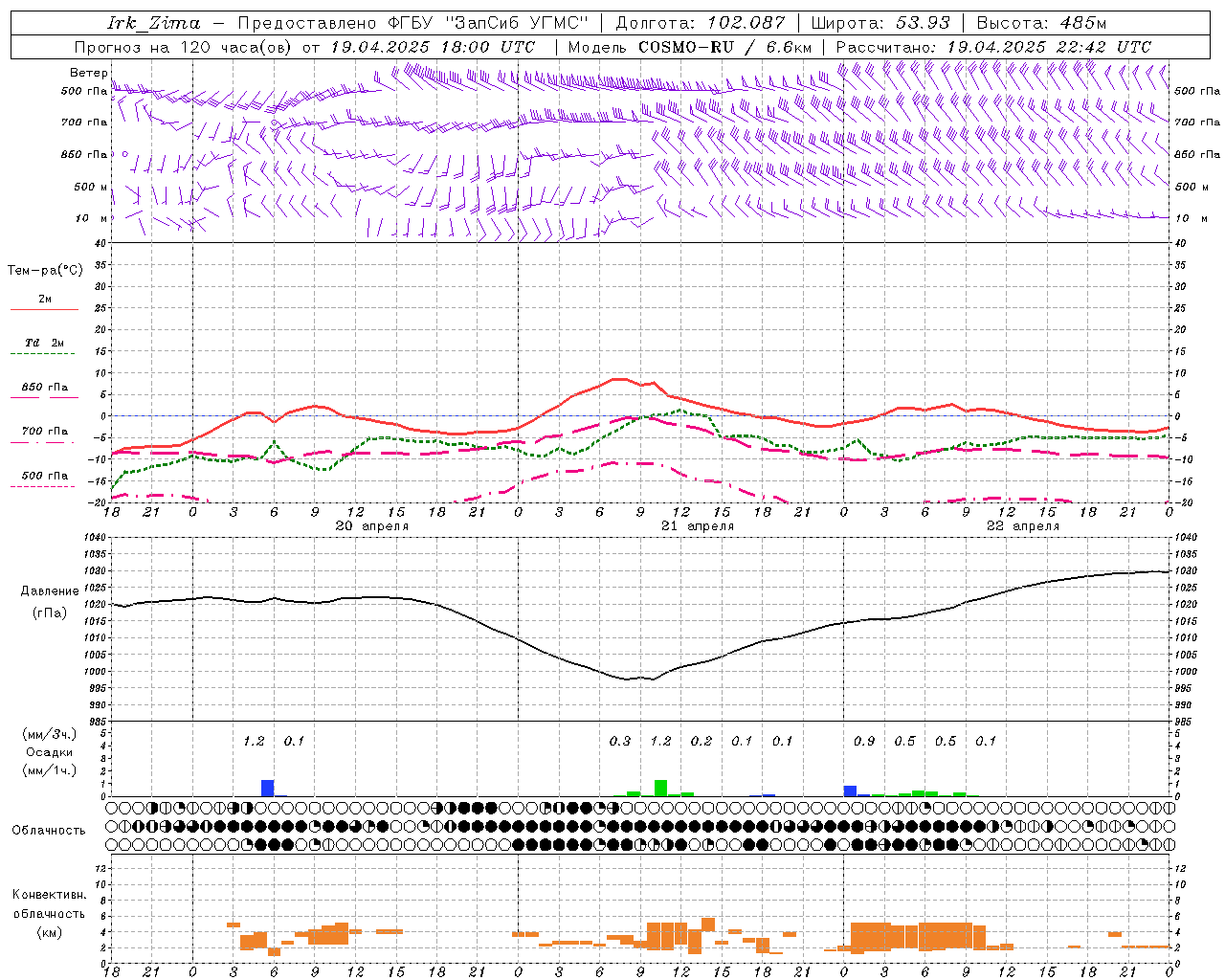Click the '20 апреля' date label
This screenshot has width=1225, height=980.
coord(371,526)
